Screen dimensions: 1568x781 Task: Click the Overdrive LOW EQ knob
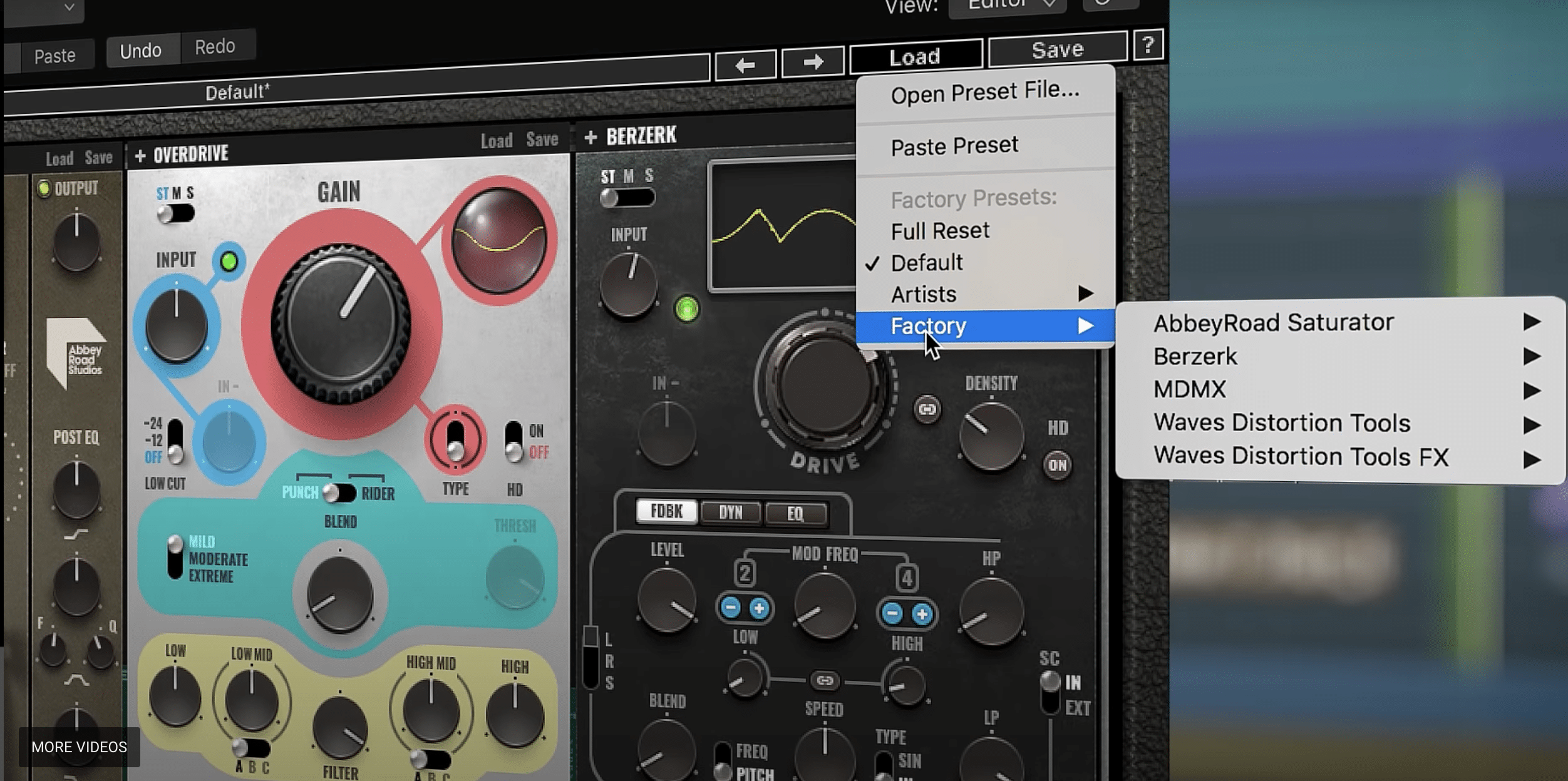[175, 697]
